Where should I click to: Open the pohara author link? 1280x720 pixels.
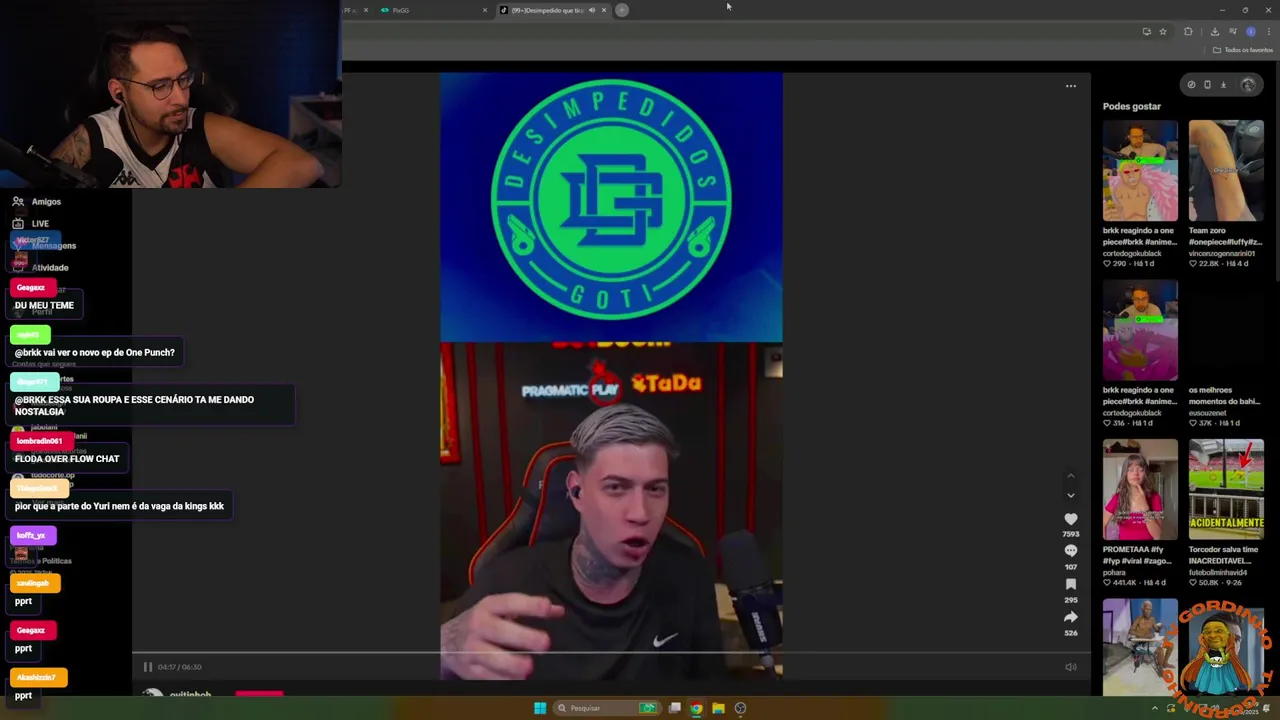pos(1114,573)
